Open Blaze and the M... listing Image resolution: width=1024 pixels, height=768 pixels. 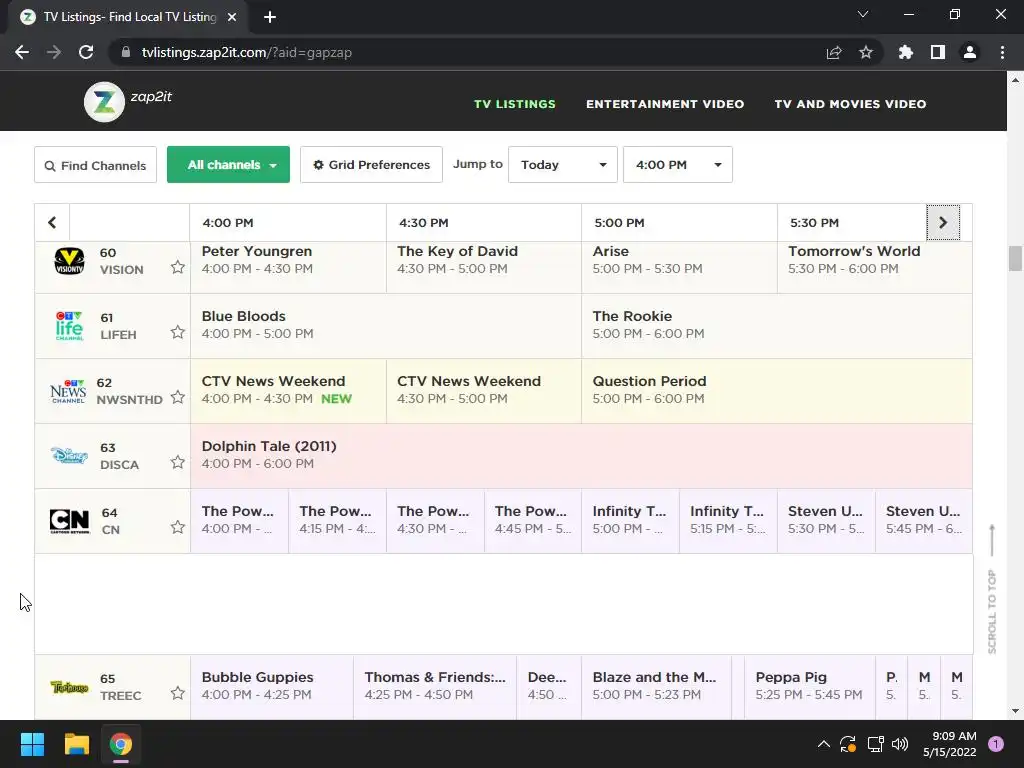(x=656, y=686)
